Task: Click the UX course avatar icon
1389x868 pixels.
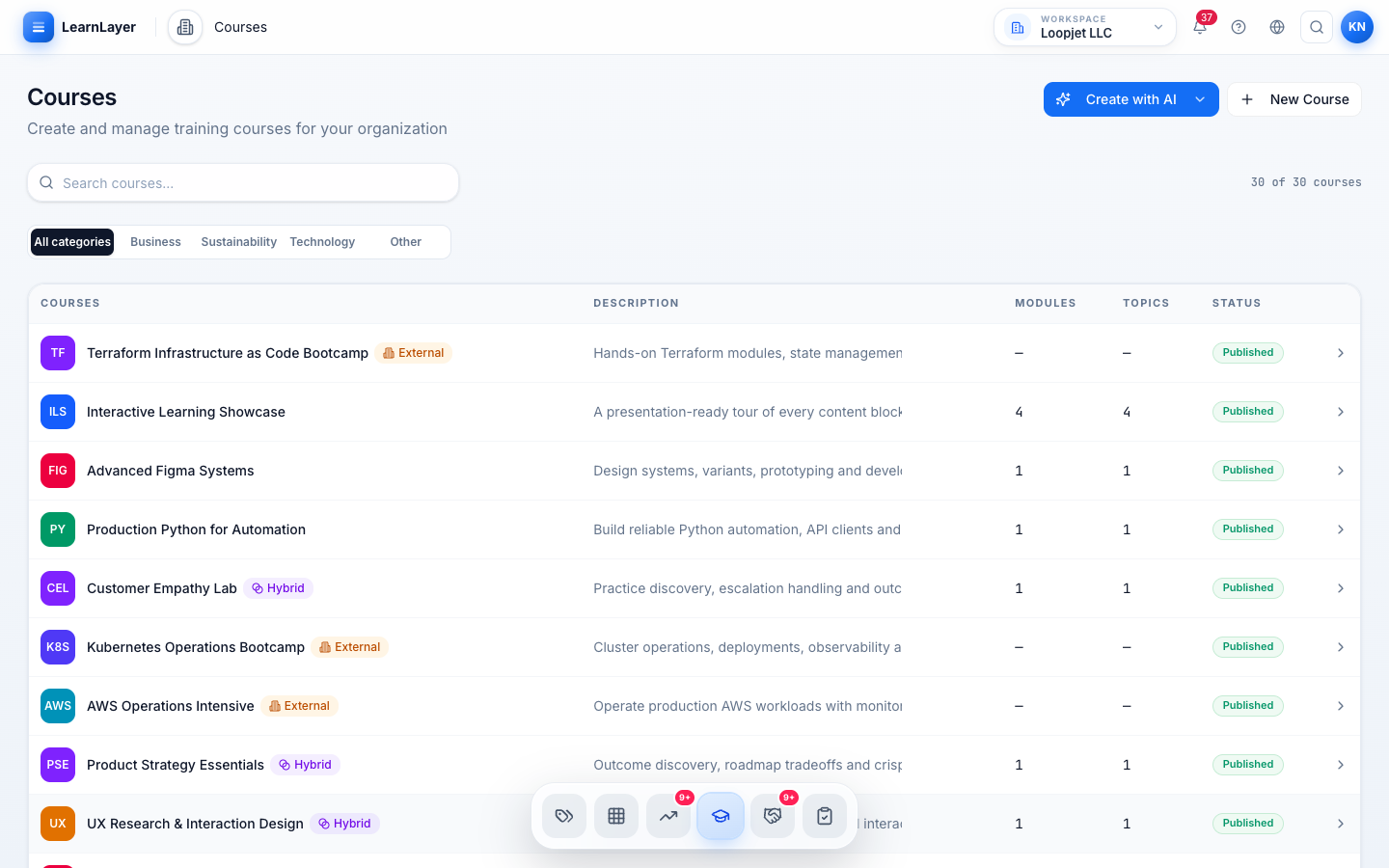Action: tap(58, 824)
